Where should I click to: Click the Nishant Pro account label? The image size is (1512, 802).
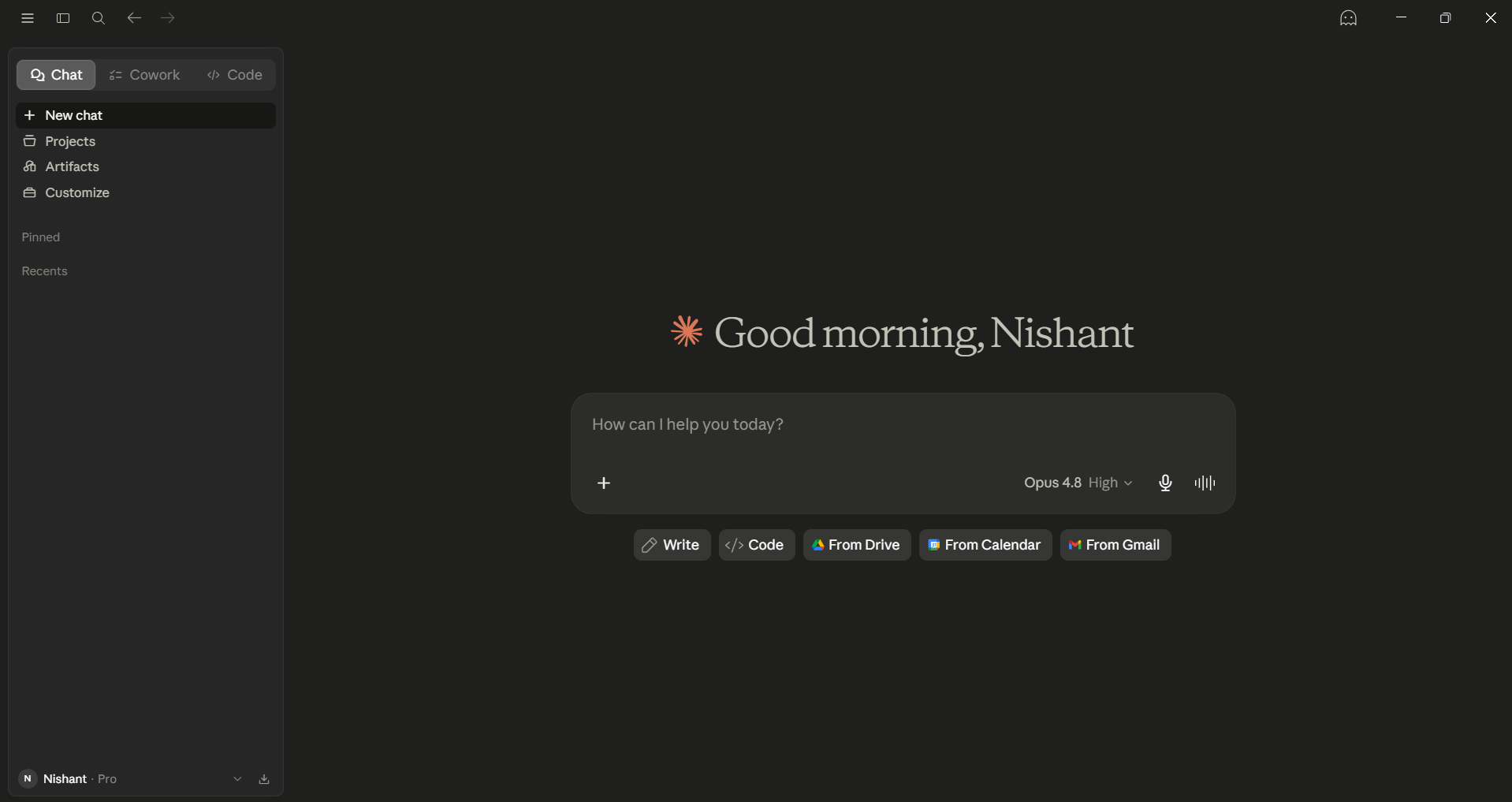click(x=80, y=779)
